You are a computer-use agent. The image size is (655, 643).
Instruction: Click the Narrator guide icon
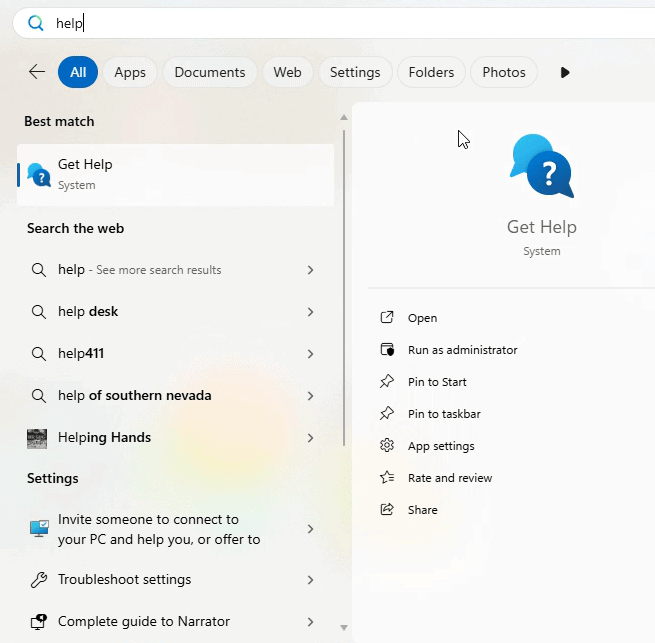tap(39, 622)
